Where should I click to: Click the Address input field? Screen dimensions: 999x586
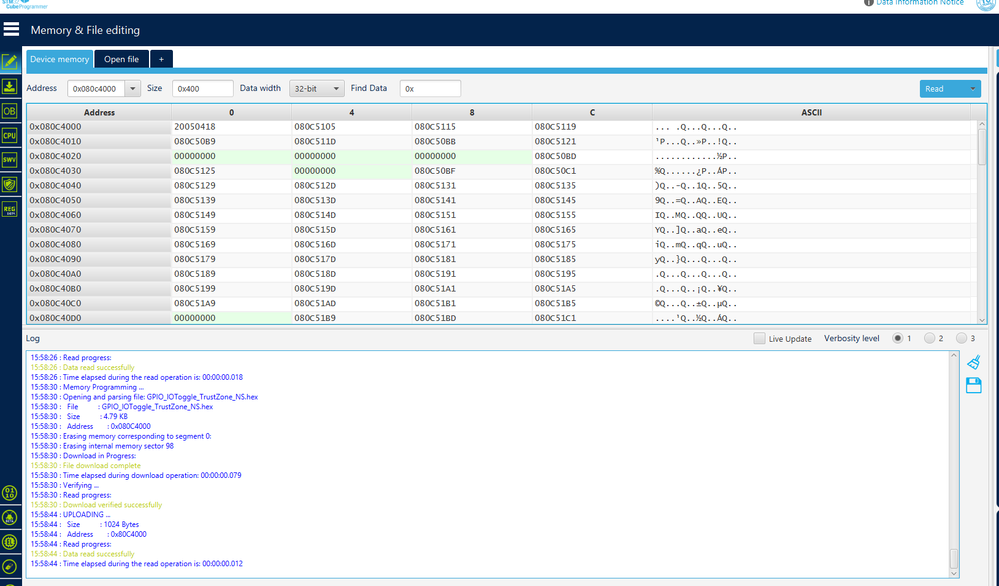point(96,89)
